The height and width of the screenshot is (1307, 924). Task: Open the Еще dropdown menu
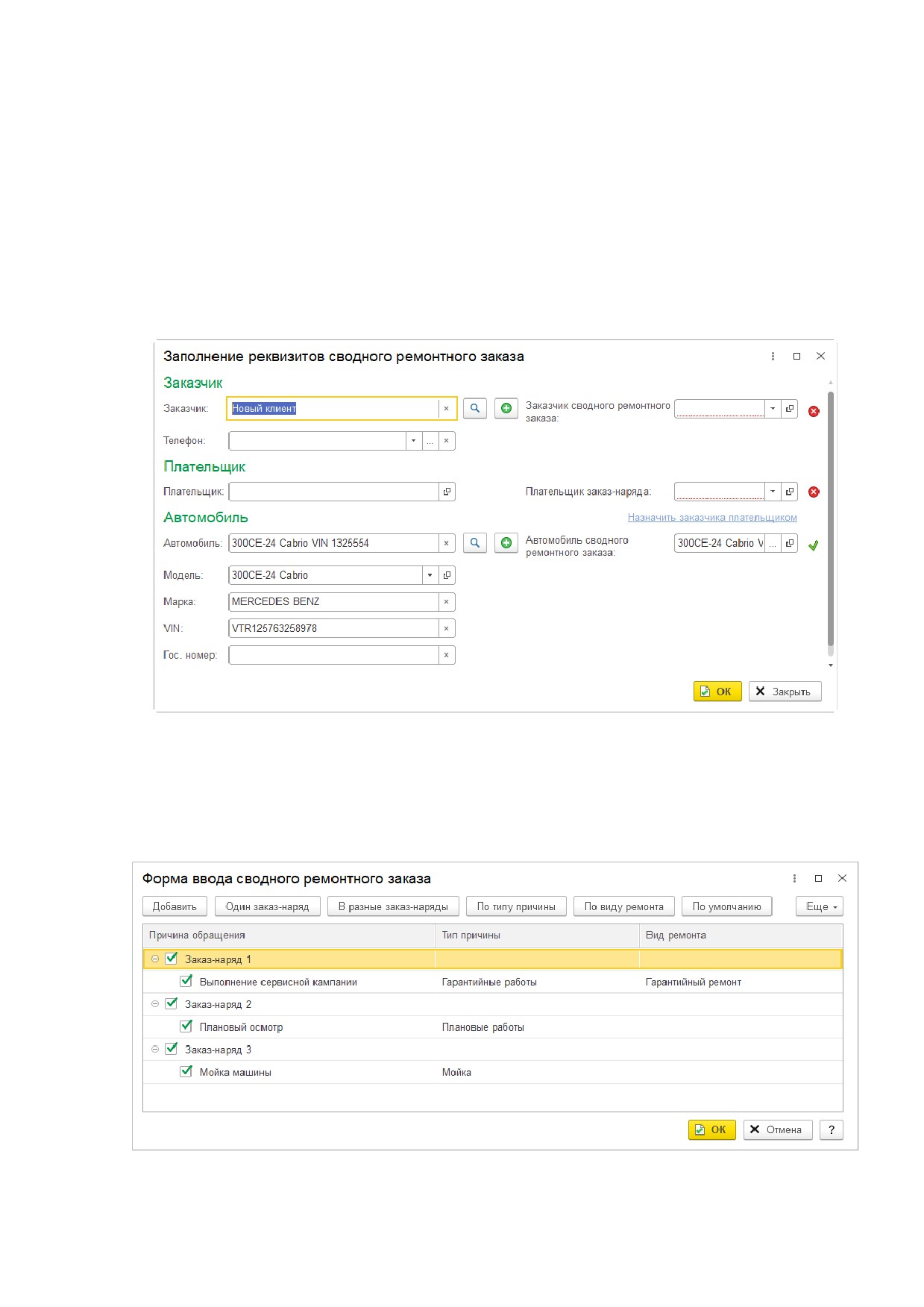819,906
